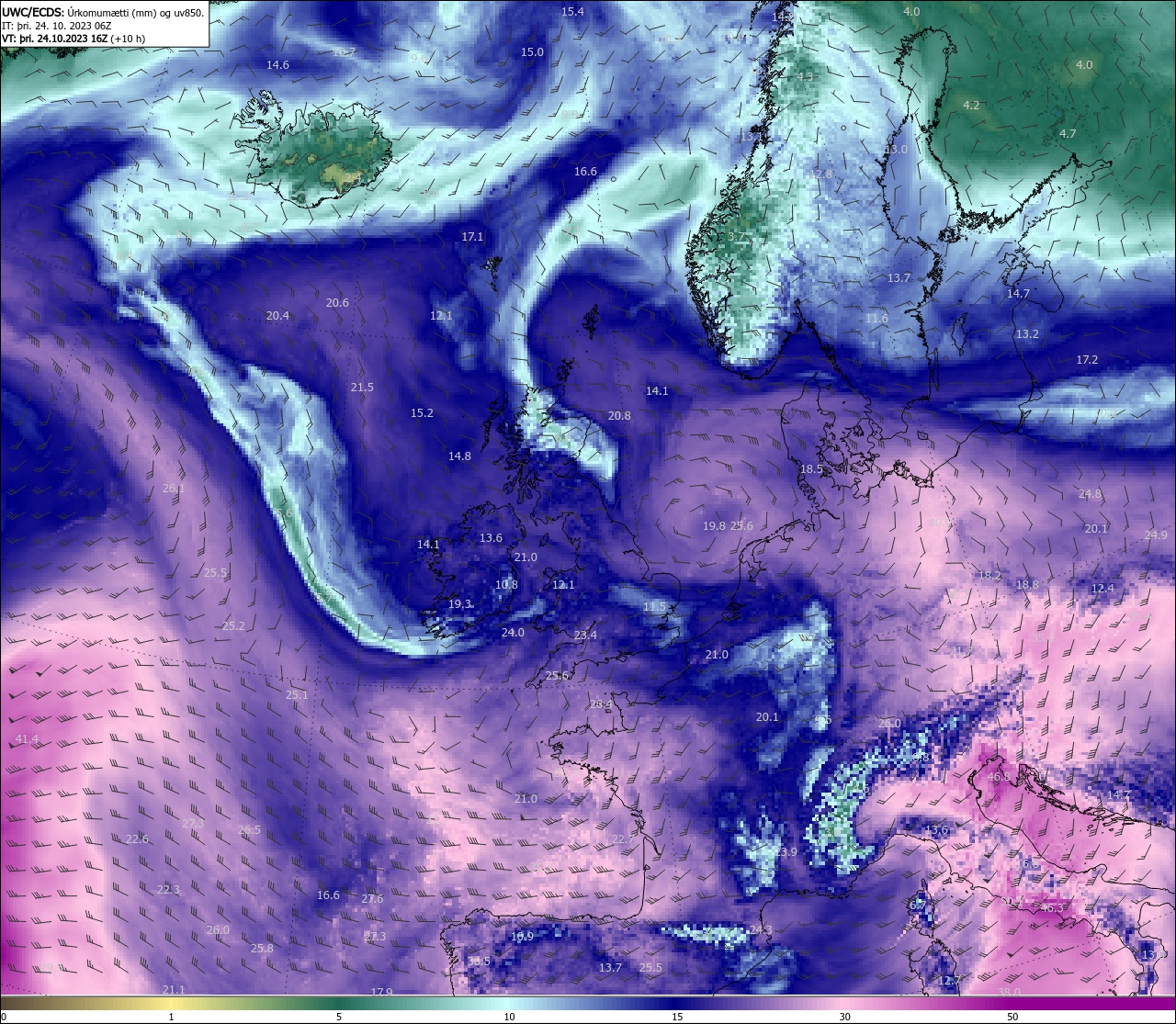The height and width of the screenshot is (1024, 1176).
Task: Click the 11.5 value over England
Action: (654, 607)
